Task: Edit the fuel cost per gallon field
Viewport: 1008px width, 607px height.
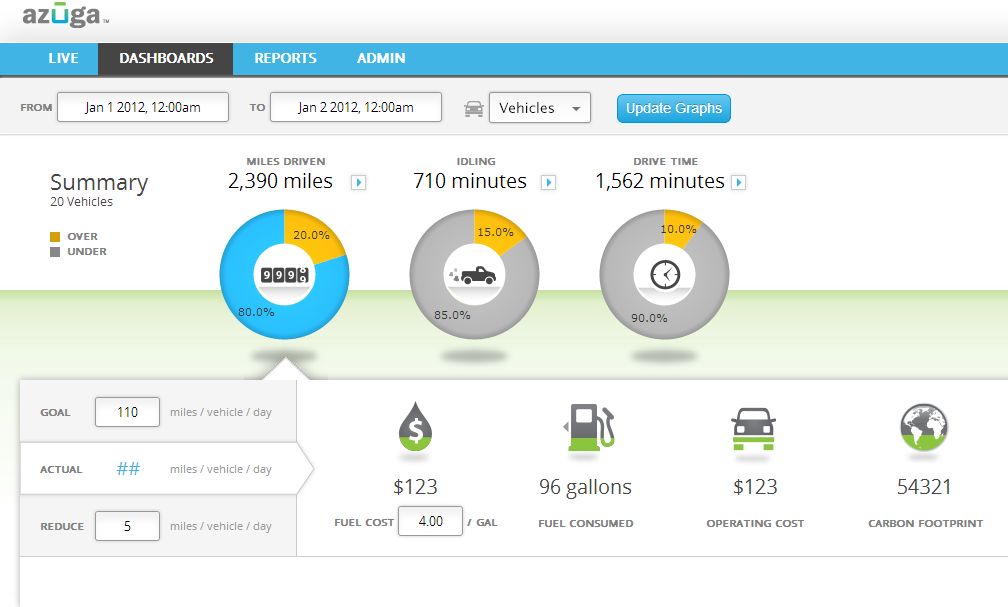Action: click(430, 521)
